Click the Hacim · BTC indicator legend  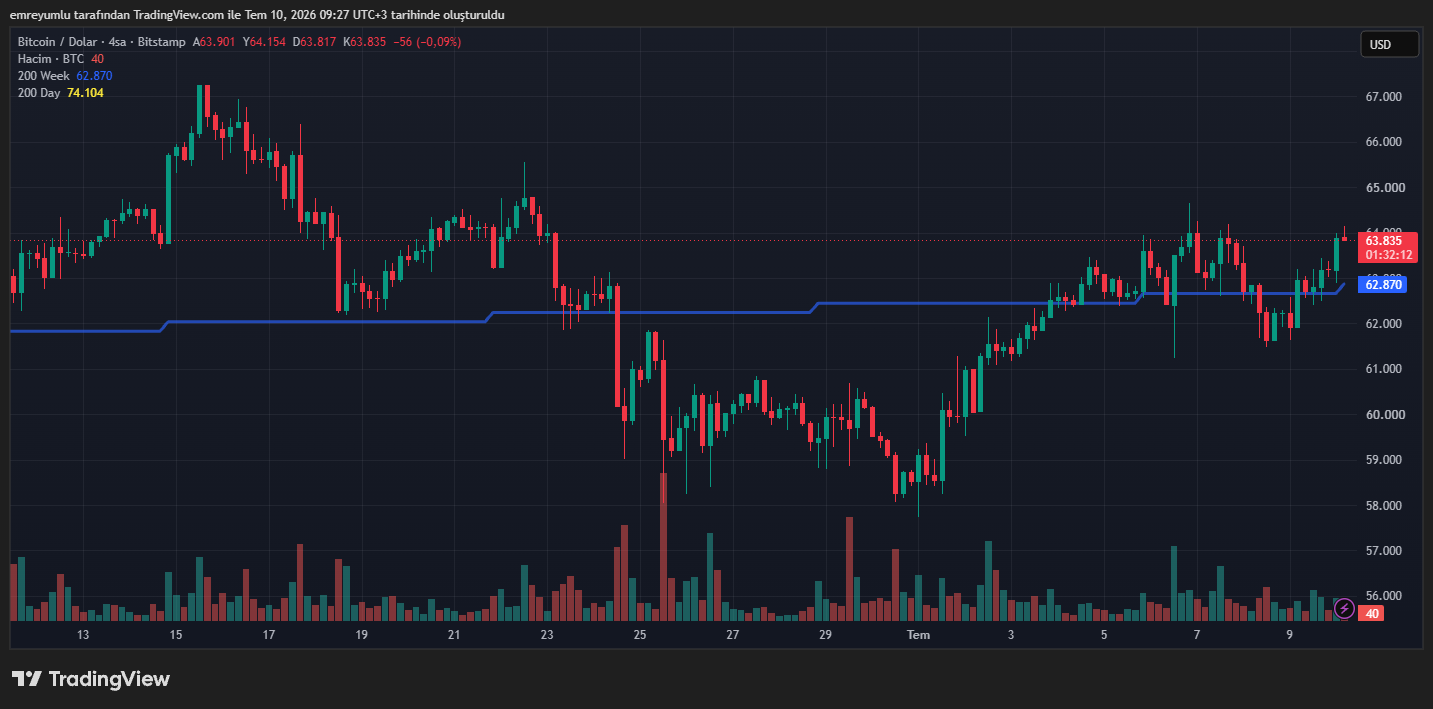[x=51, y=59]
